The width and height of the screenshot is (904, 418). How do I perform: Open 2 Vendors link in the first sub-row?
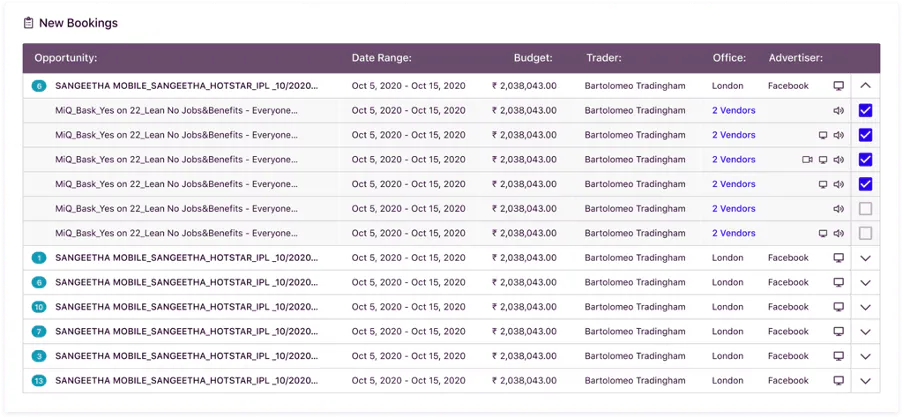tap(733, 111)
